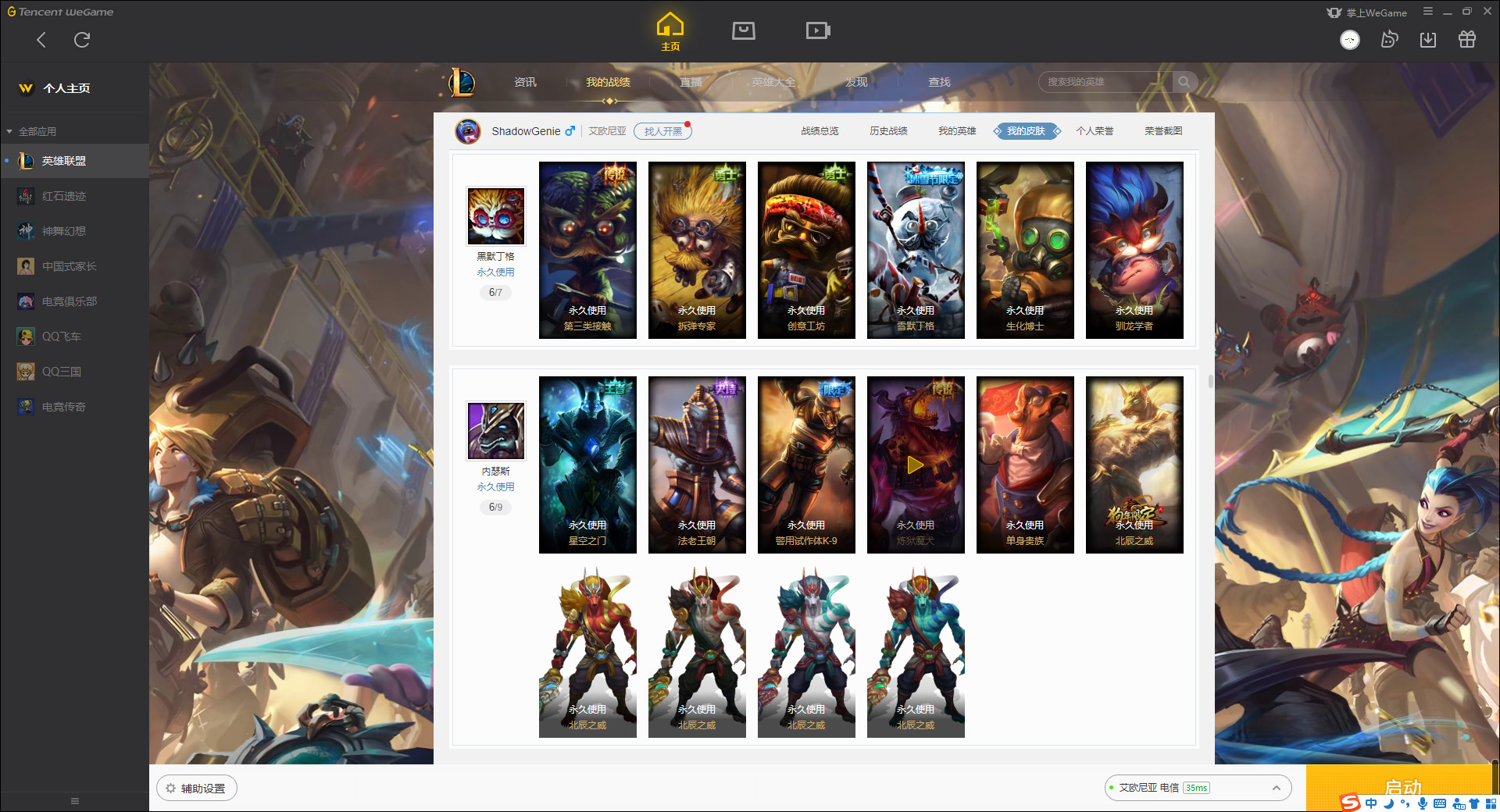Click the sidebar bottom grip handle
1500x812 pixels.
coord(75,801)
